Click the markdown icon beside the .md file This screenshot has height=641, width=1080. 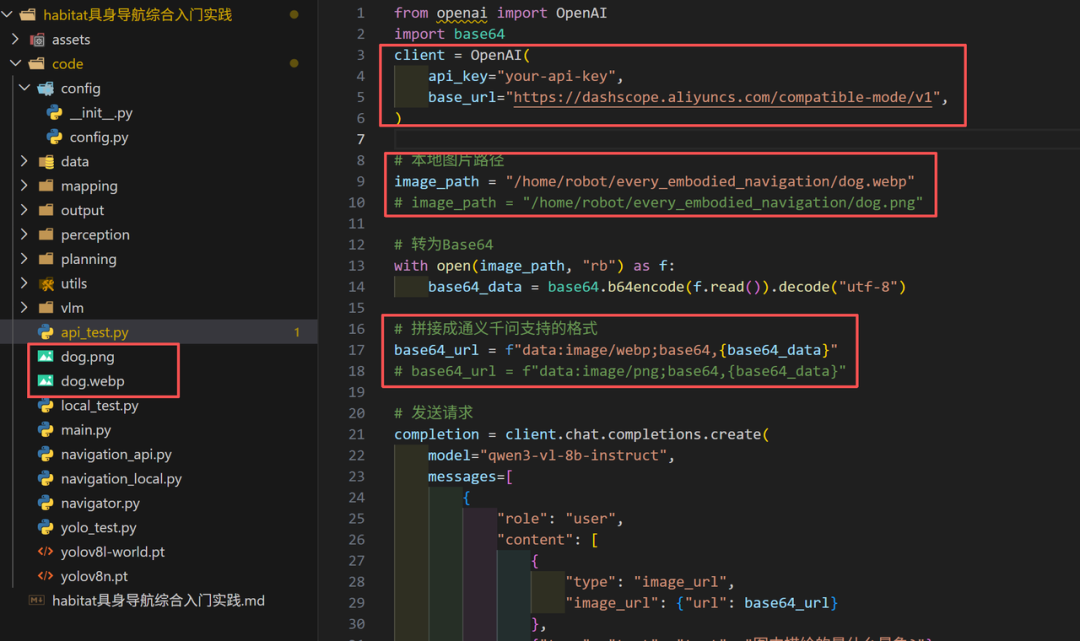coord(37,600)
